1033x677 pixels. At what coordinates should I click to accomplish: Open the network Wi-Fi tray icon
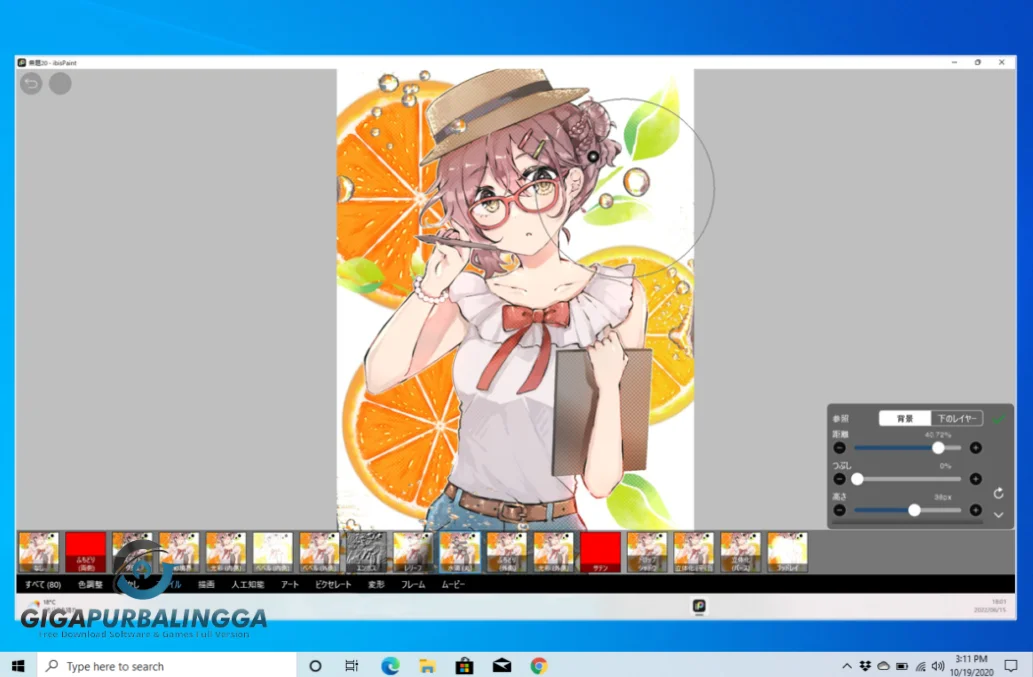pos(920,666)
